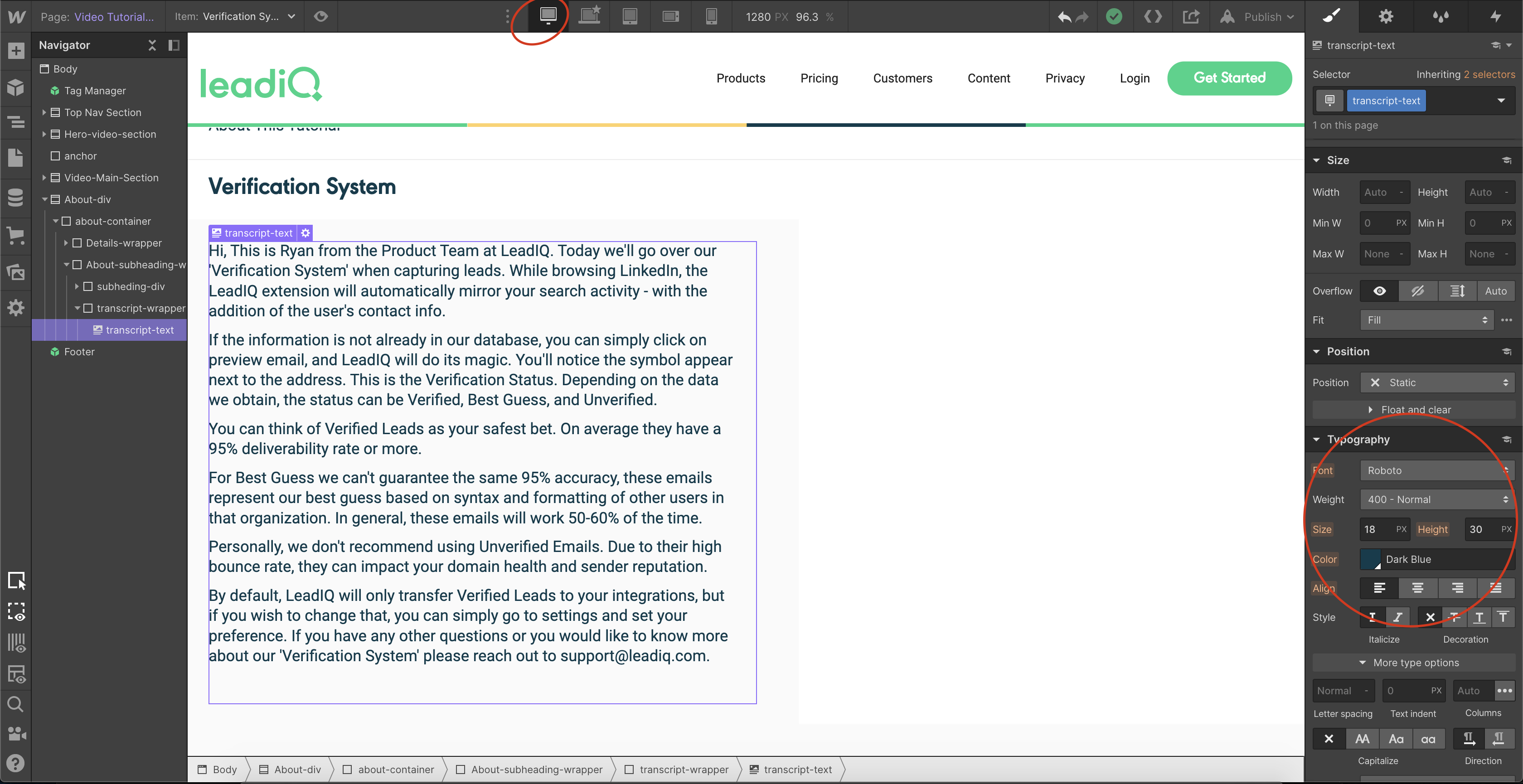Click the green status check icon
This screenshot has width=1523, height=784.
[1114, 17]
